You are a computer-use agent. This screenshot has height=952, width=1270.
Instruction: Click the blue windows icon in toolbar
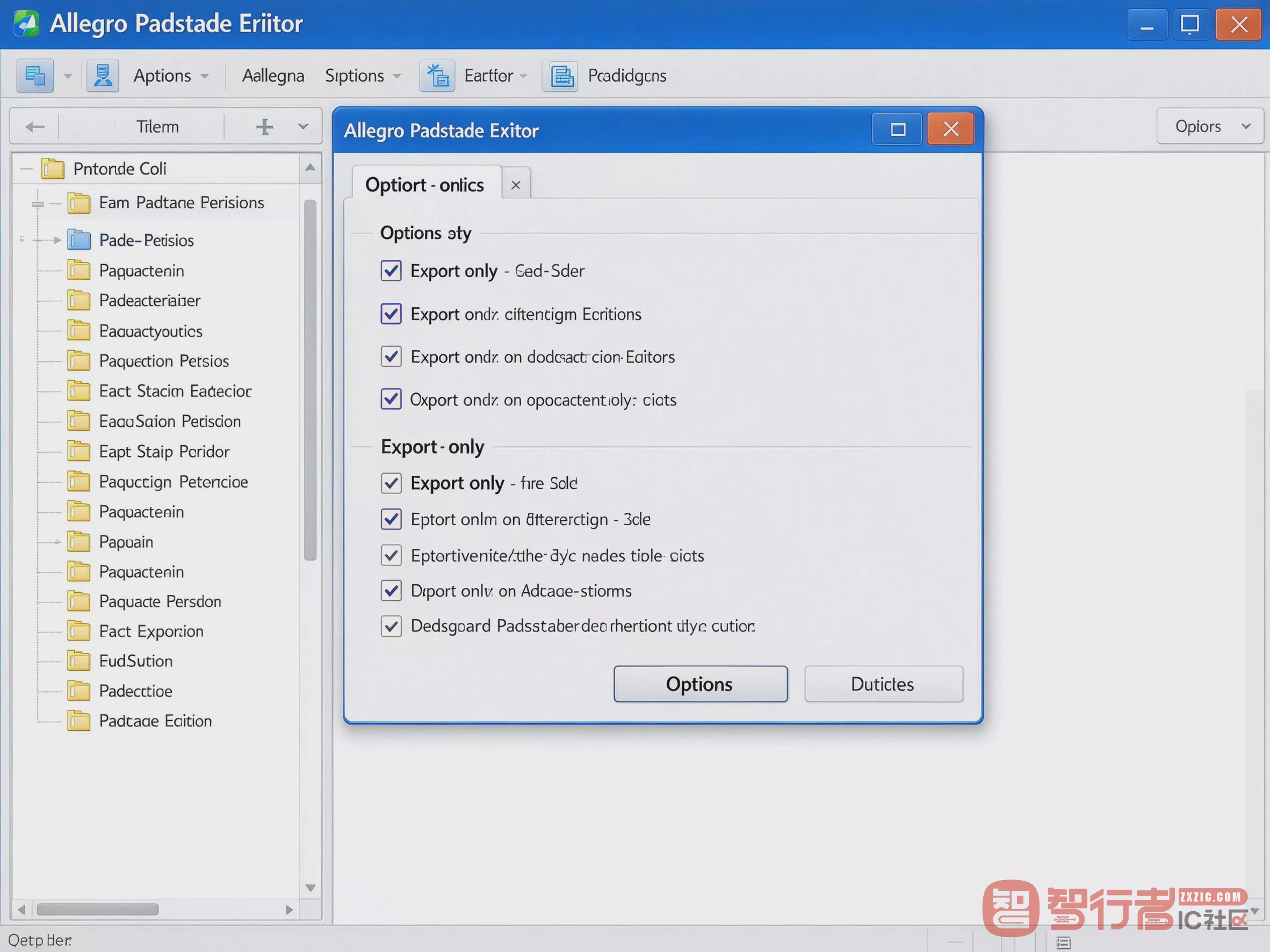35,76
